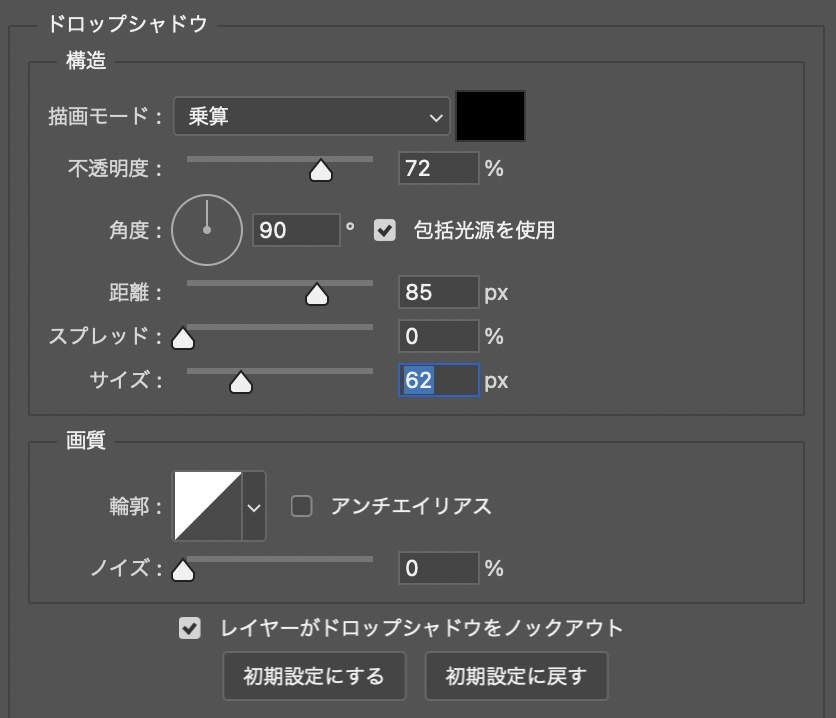Enable the アンチエイリアス checkbox
The height and width of the screenshot is (718, 836).
301,506
